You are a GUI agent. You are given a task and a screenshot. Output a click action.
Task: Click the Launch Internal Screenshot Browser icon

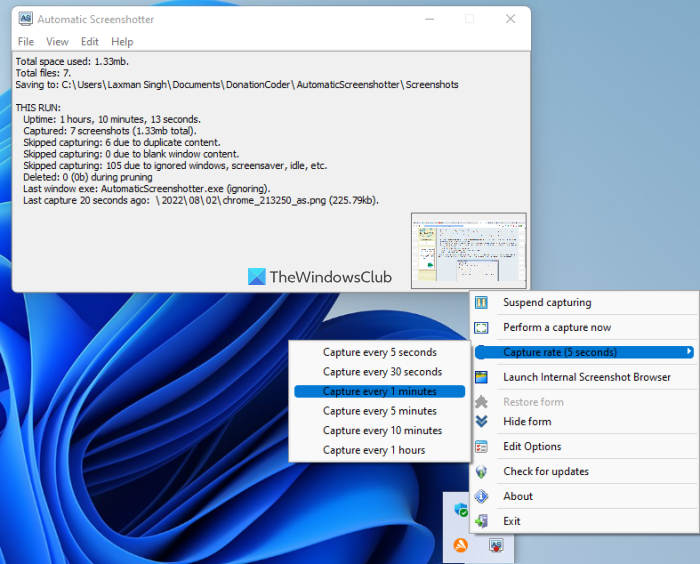click(481, 377)
